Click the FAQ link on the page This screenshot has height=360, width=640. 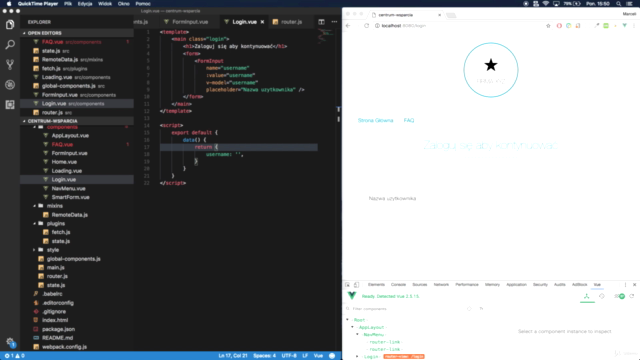[409, 120]
